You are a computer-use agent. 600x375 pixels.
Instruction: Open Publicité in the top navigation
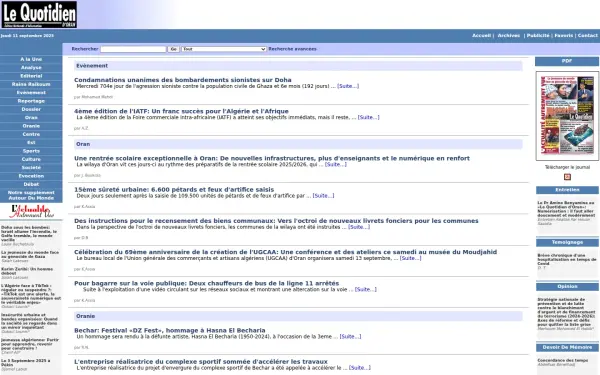(x=538, y=36)
